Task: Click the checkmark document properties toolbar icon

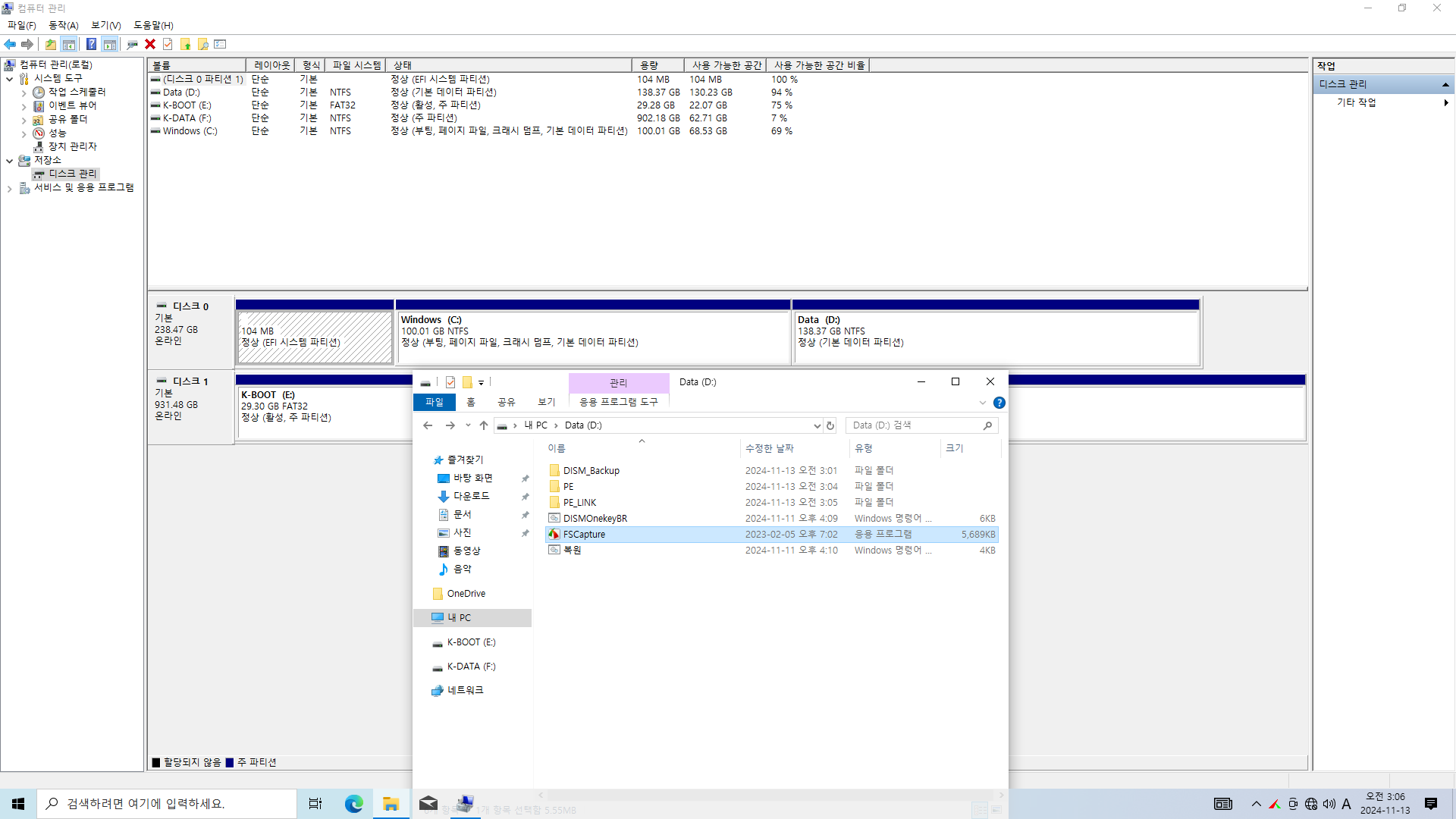Action: 168,44
